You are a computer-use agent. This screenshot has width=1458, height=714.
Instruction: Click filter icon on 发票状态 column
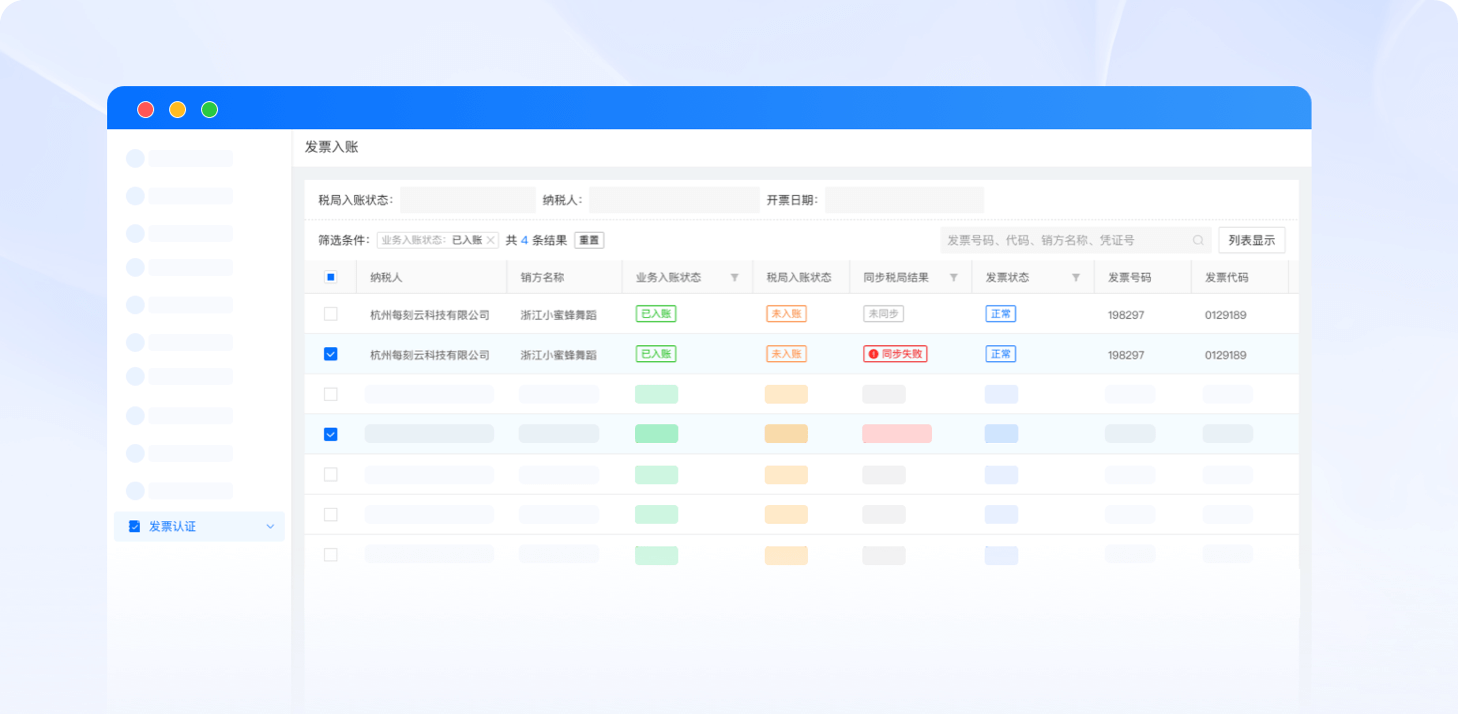point(1076,278)
